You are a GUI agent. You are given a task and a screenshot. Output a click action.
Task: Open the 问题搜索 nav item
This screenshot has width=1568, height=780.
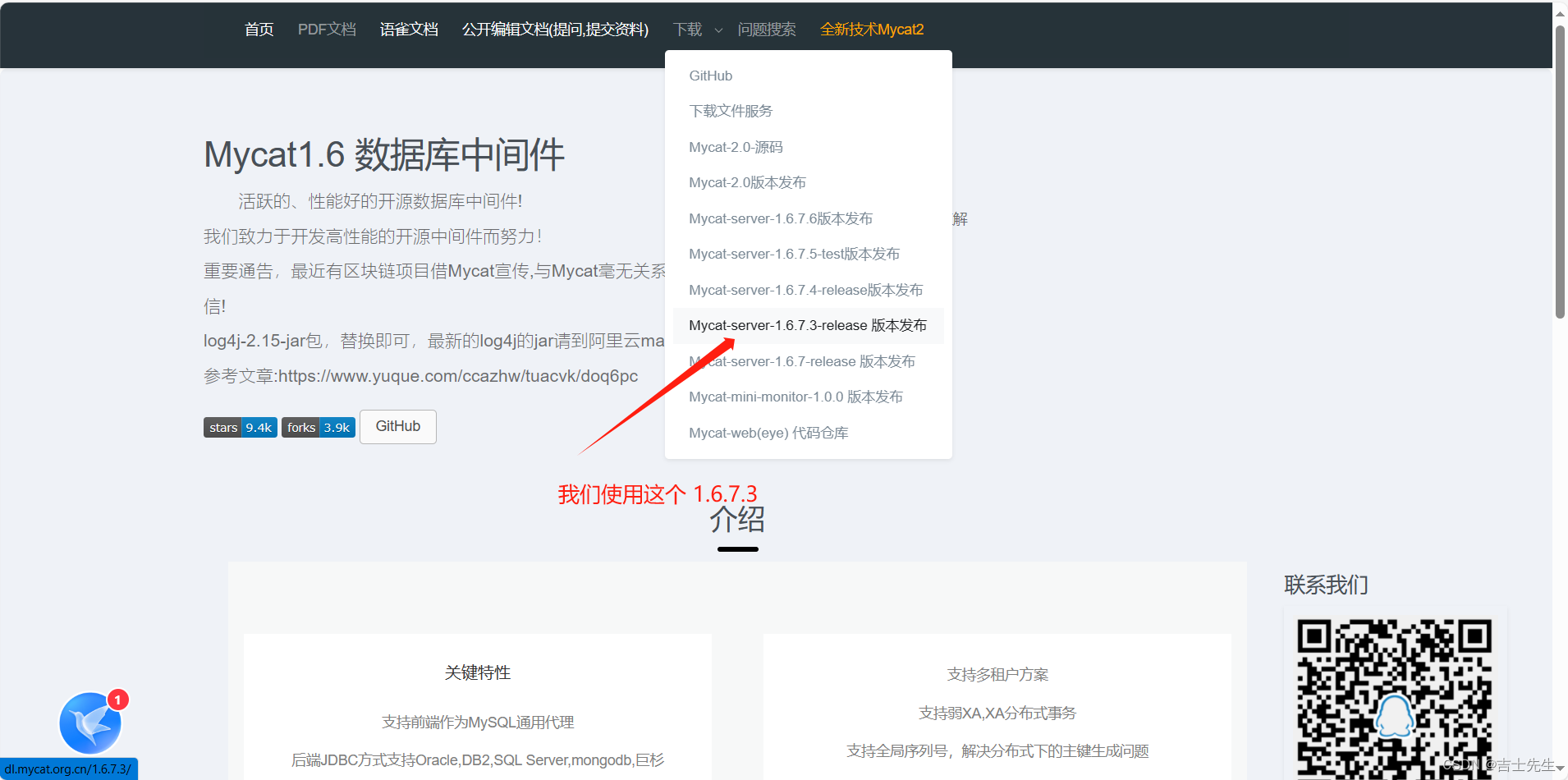(x=767, y=30)
